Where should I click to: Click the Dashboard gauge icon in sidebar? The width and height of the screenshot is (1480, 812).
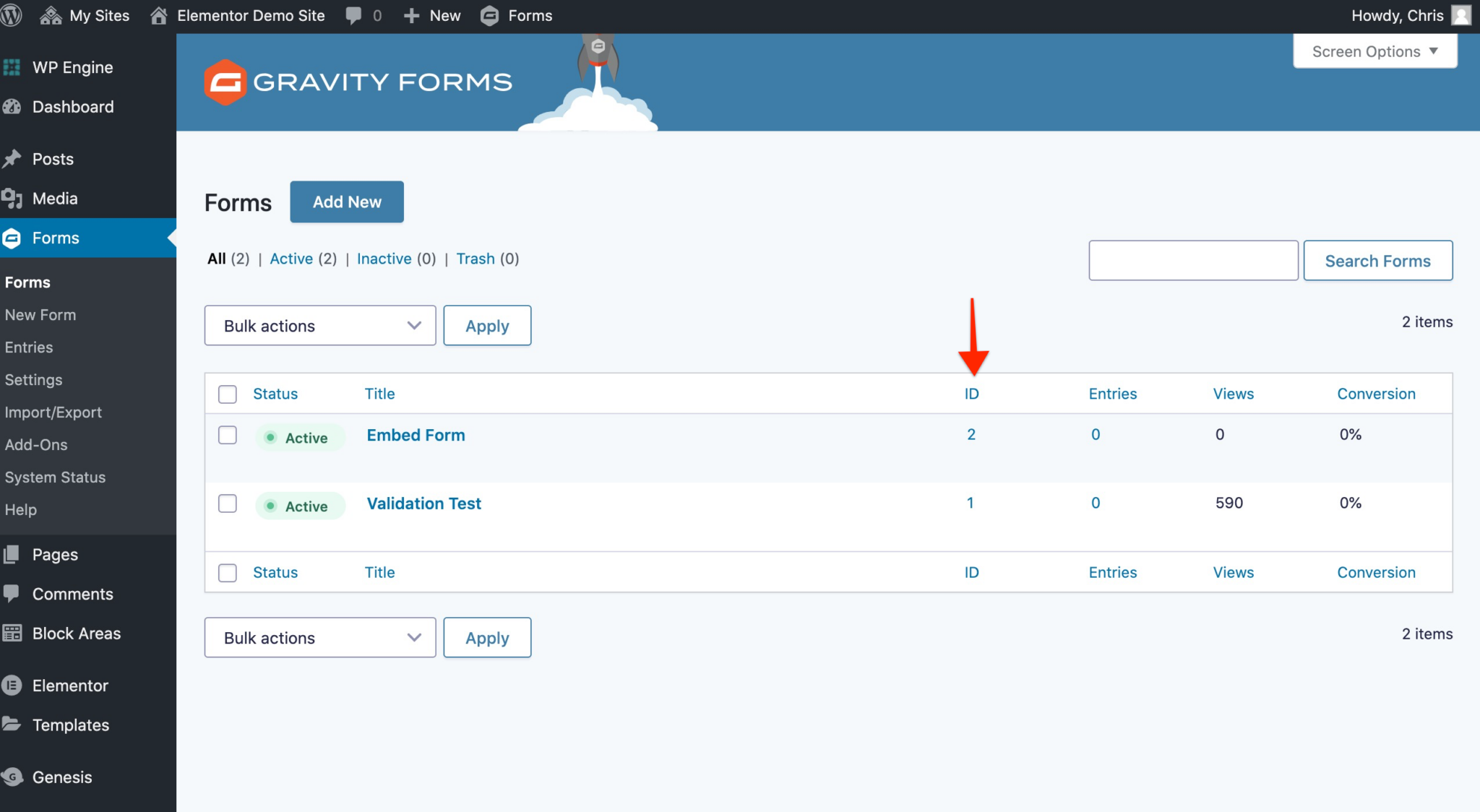coord(12,107)
